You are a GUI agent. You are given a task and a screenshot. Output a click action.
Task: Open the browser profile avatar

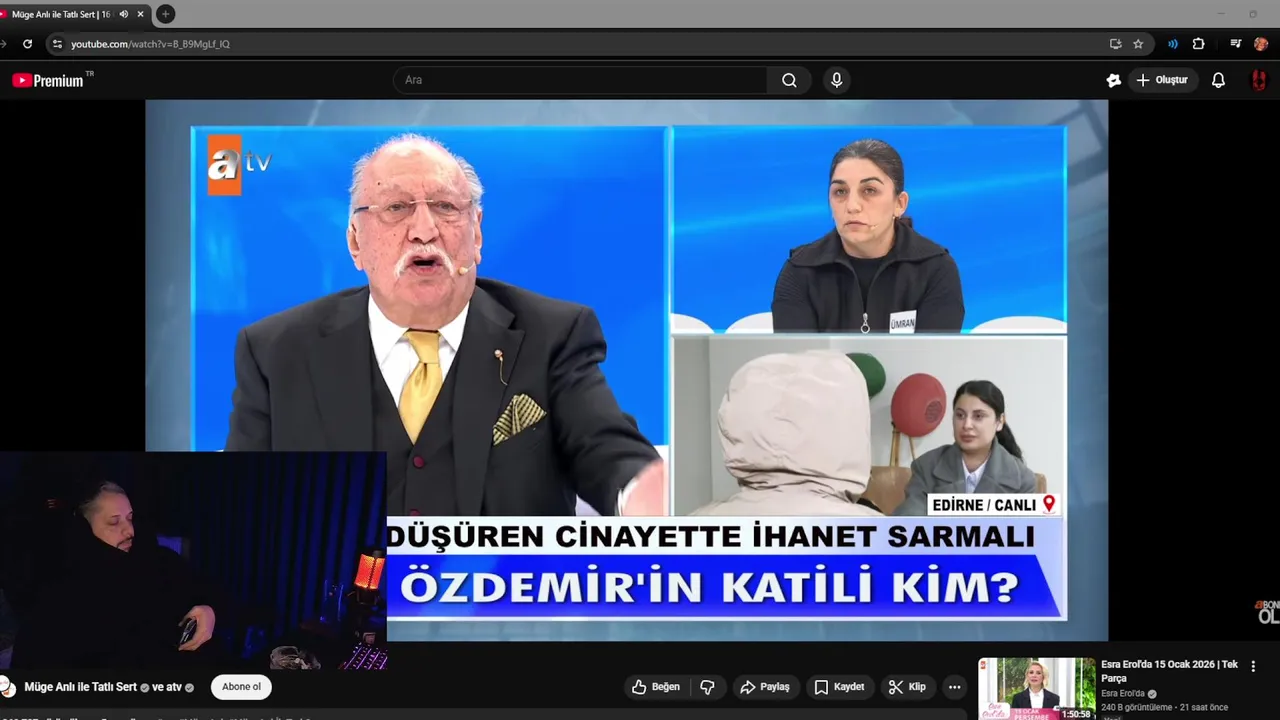[x=1261, y=44]
